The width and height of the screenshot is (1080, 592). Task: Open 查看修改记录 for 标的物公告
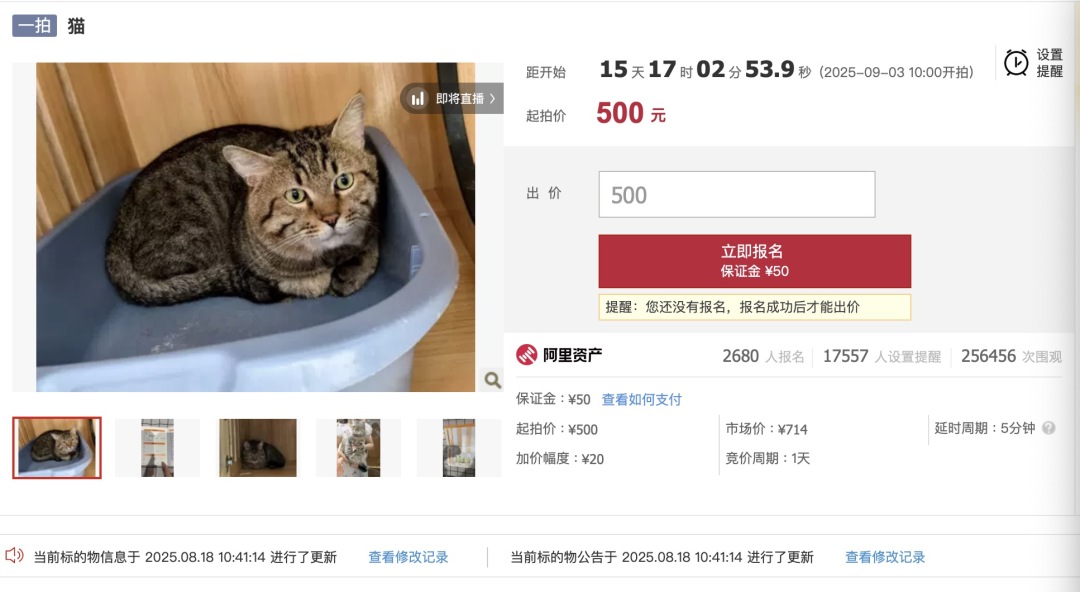pyautogui.click(x=885, y=557)
